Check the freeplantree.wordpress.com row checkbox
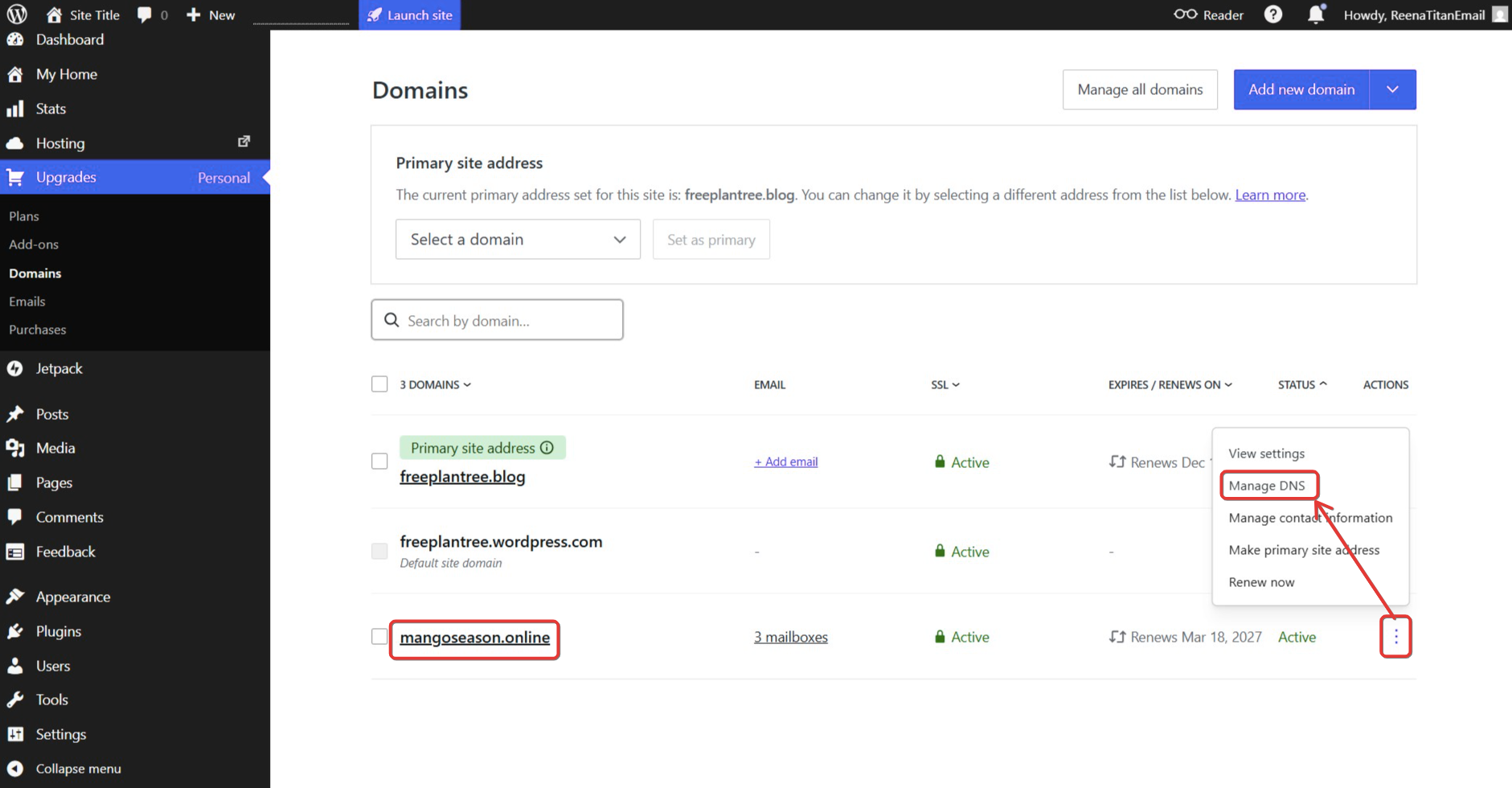The width and height of the screenshot is (1512, 788). point(379,551)
